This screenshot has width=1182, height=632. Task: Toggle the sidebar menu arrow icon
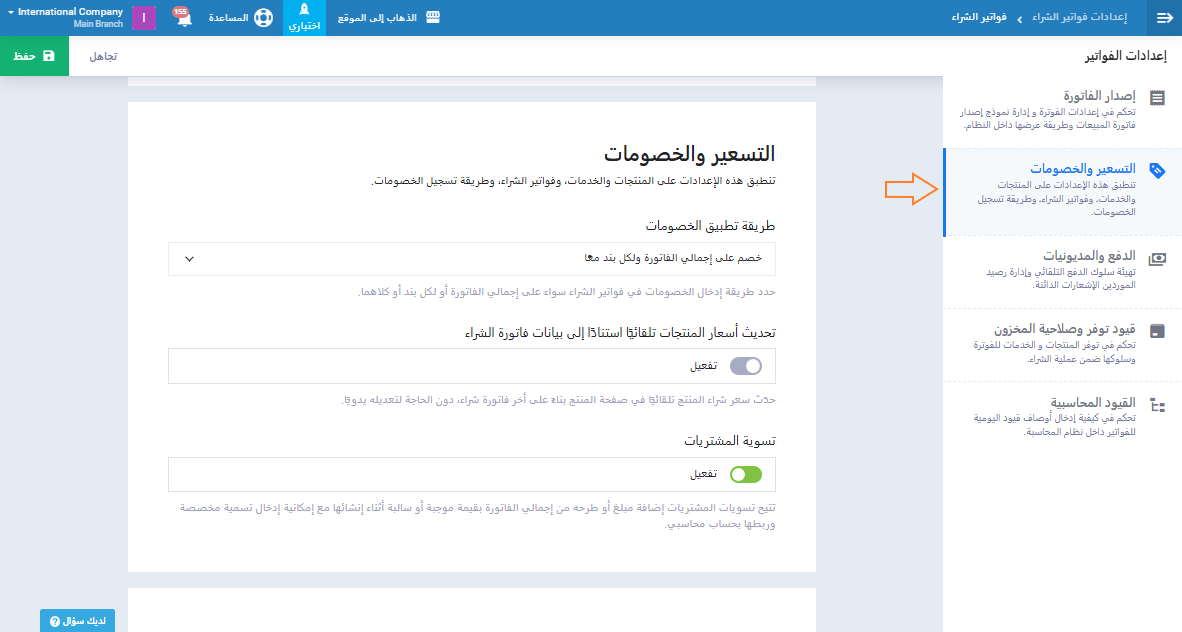point(1164,18)
